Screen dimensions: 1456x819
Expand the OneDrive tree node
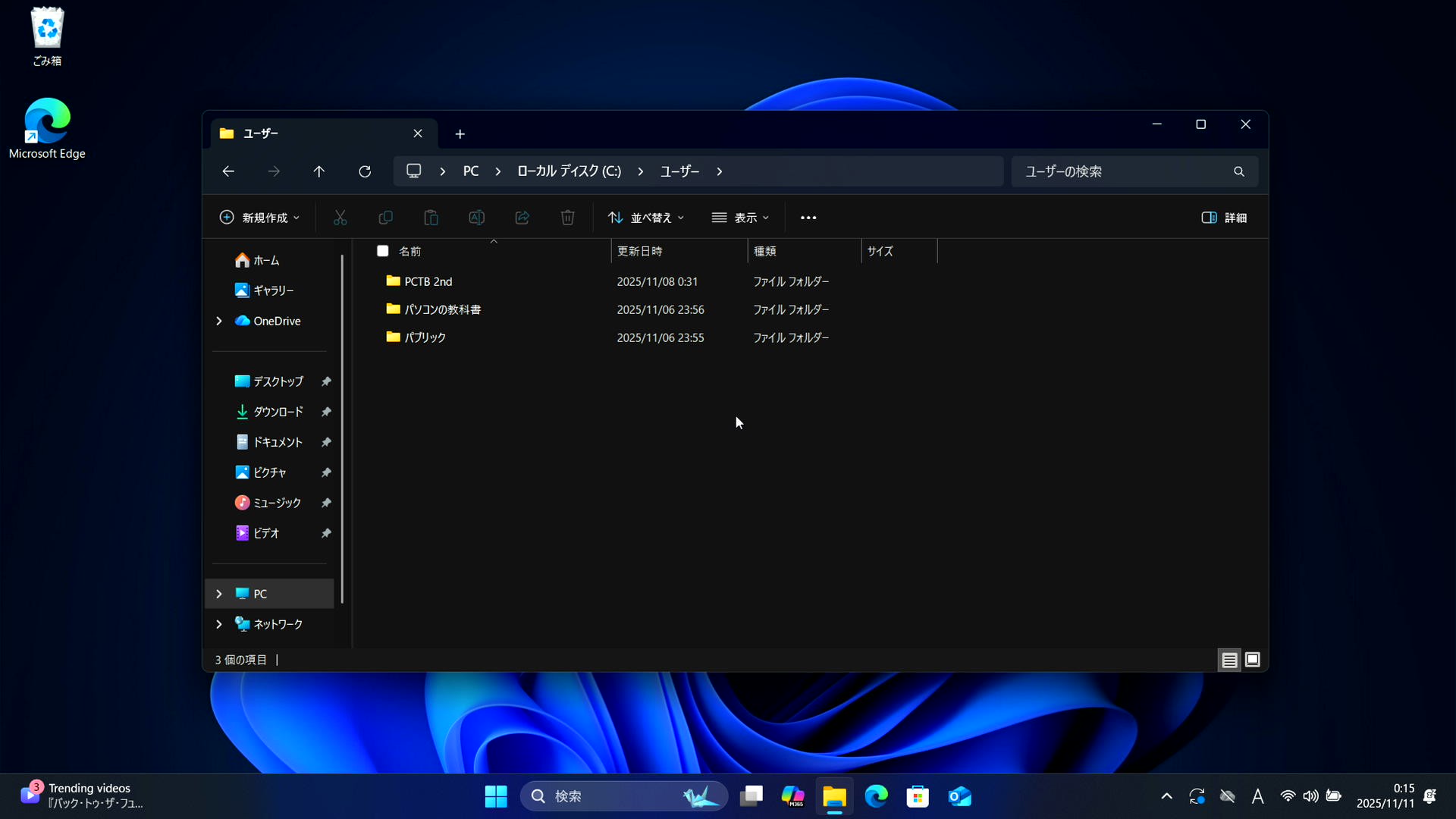(219, 321)
